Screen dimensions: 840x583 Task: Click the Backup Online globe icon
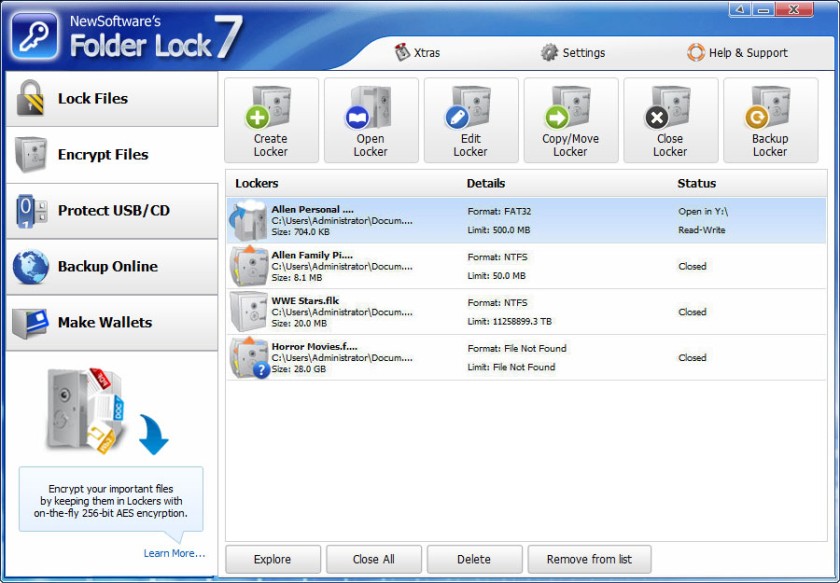click(31, 266)
